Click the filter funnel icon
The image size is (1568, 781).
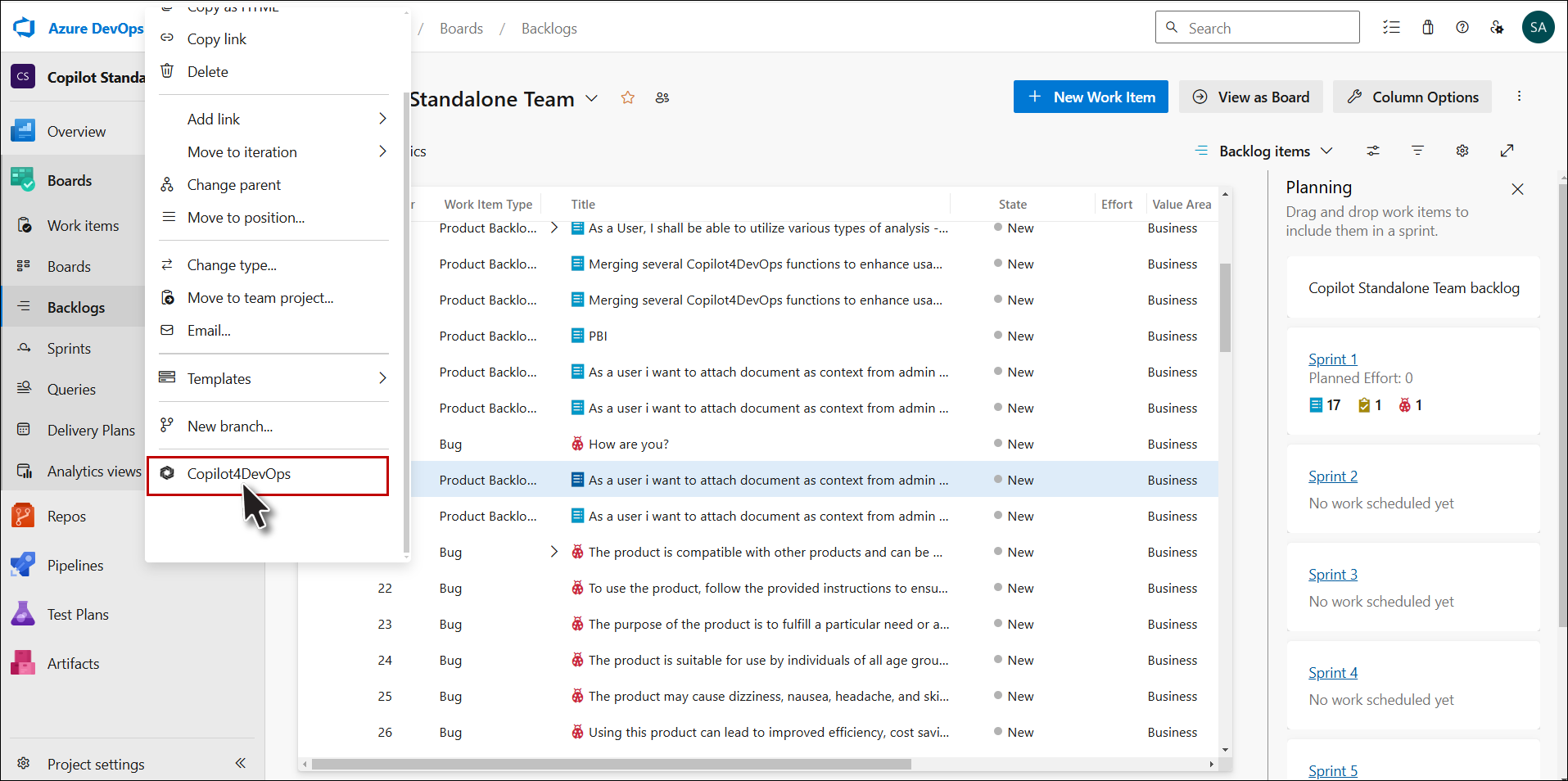pos(1418,151)
